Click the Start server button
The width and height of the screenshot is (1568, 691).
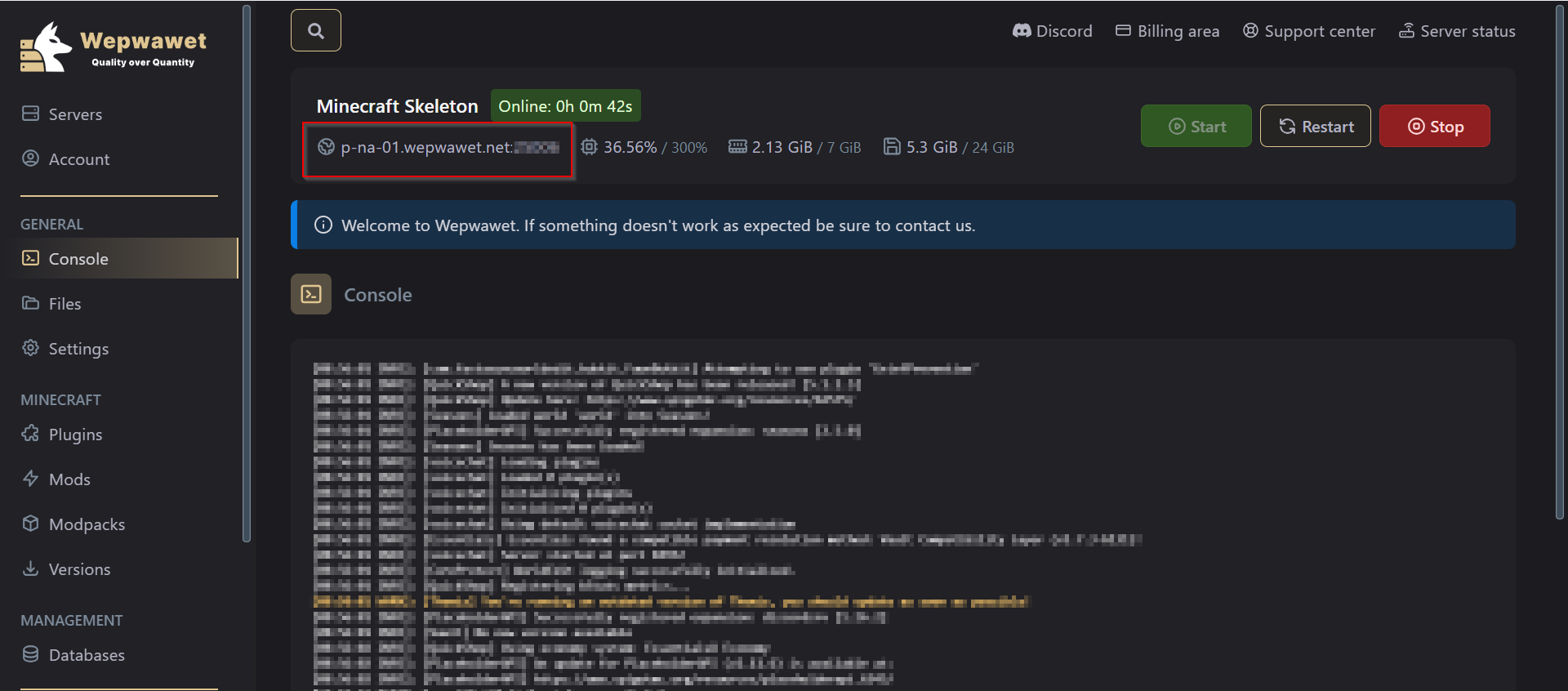point(1196,126)
